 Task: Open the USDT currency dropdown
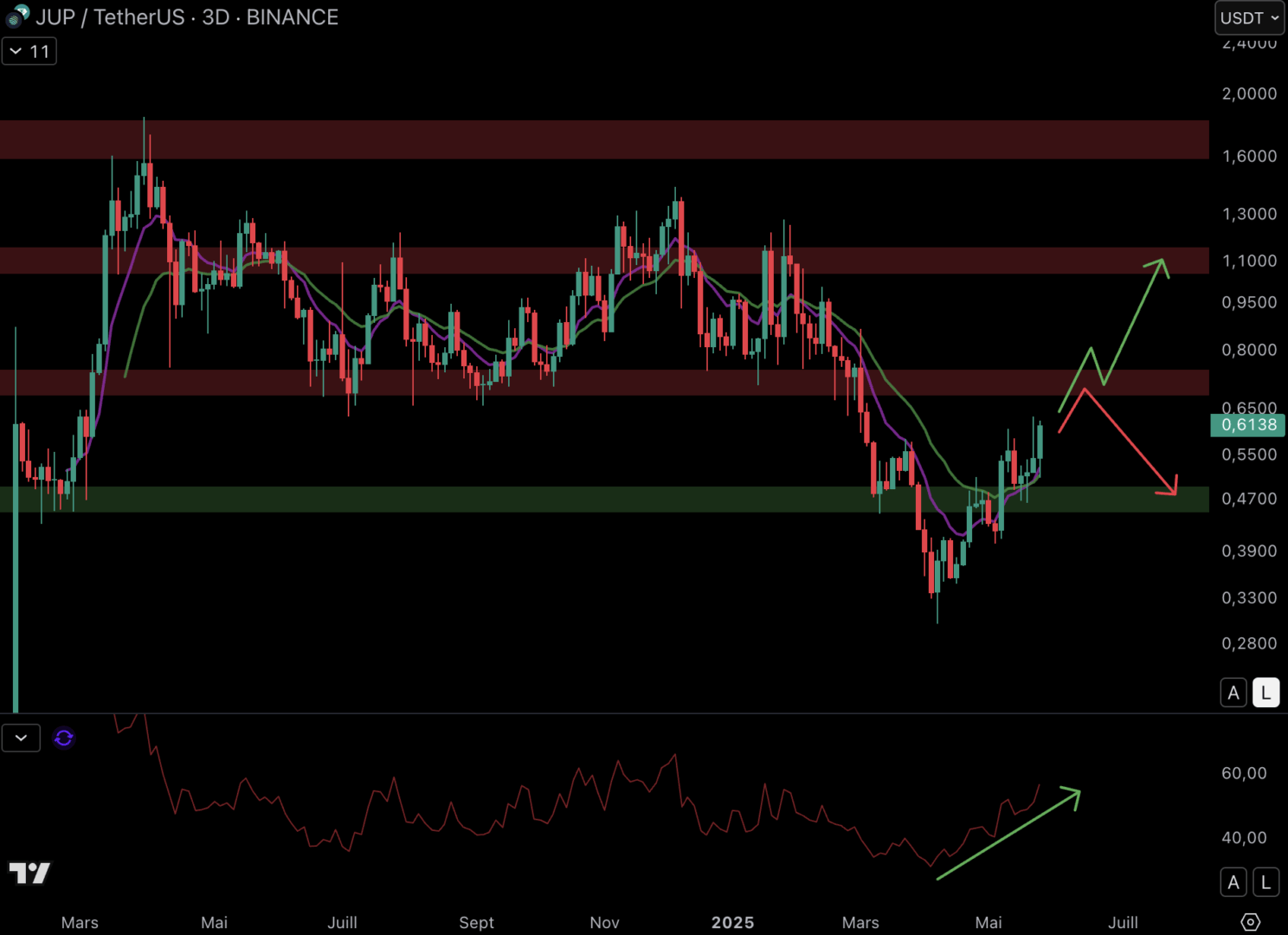(1249, 17)
